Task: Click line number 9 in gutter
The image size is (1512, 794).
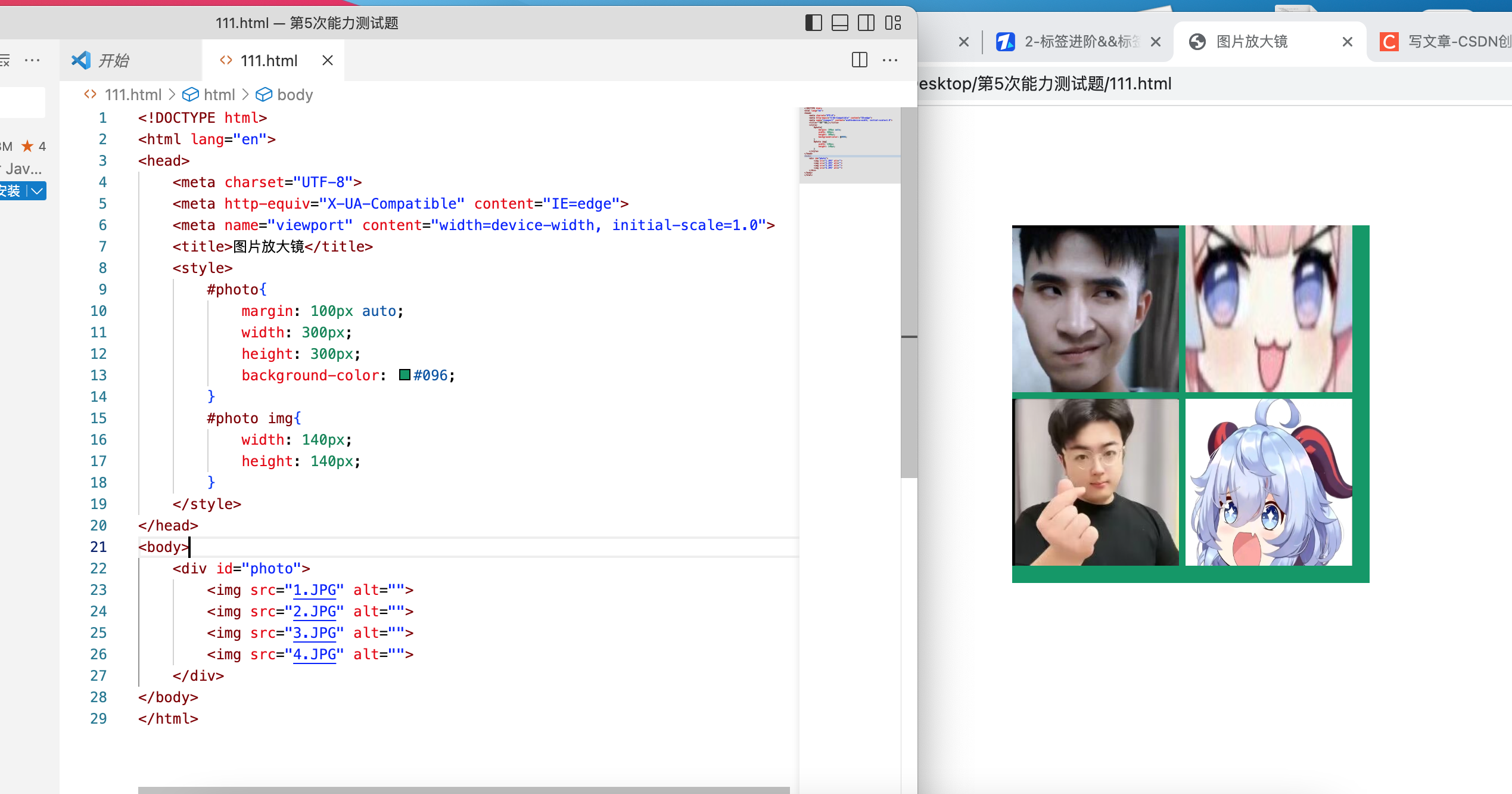Action: [x=102, y=290]
